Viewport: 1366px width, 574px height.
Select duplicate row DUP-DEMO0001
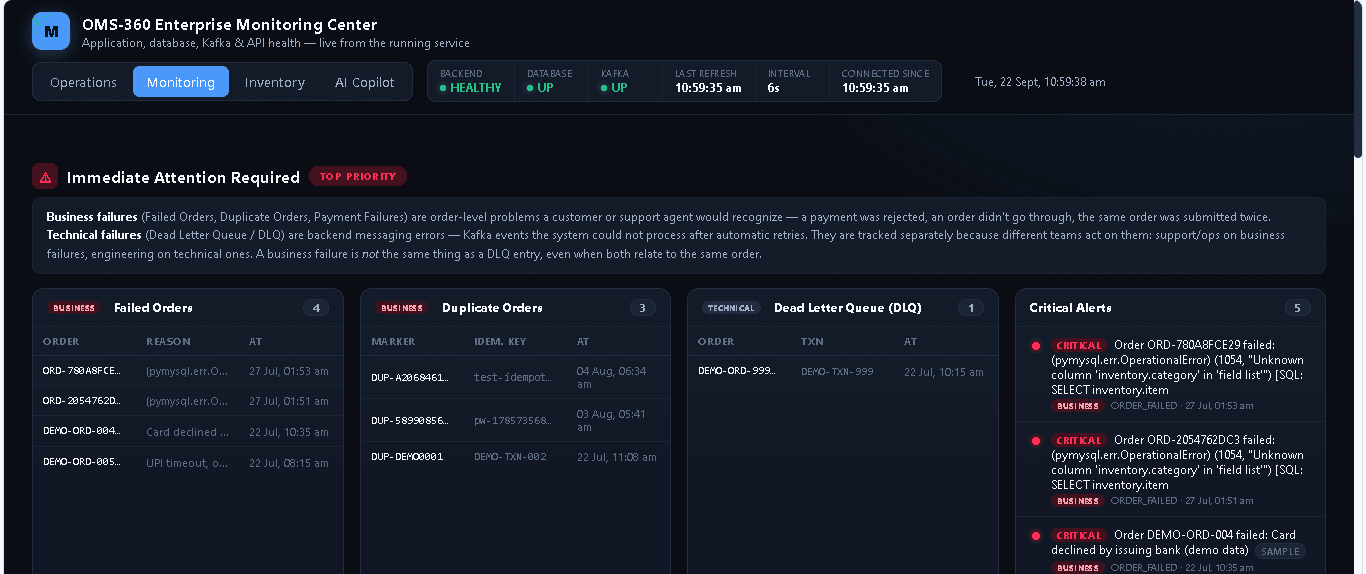click(x=516, y=457)
